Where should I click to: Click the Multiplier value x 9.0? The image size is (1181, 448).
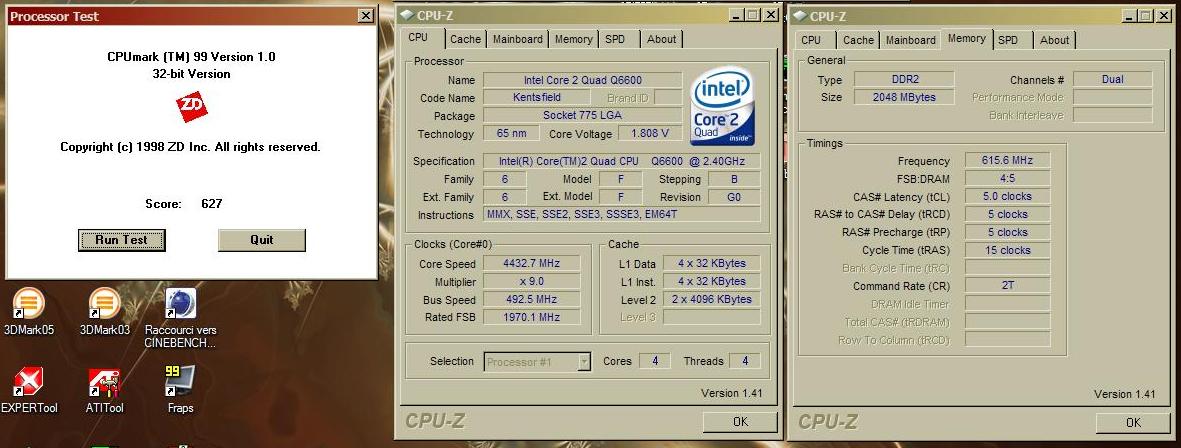coord(532,282)
